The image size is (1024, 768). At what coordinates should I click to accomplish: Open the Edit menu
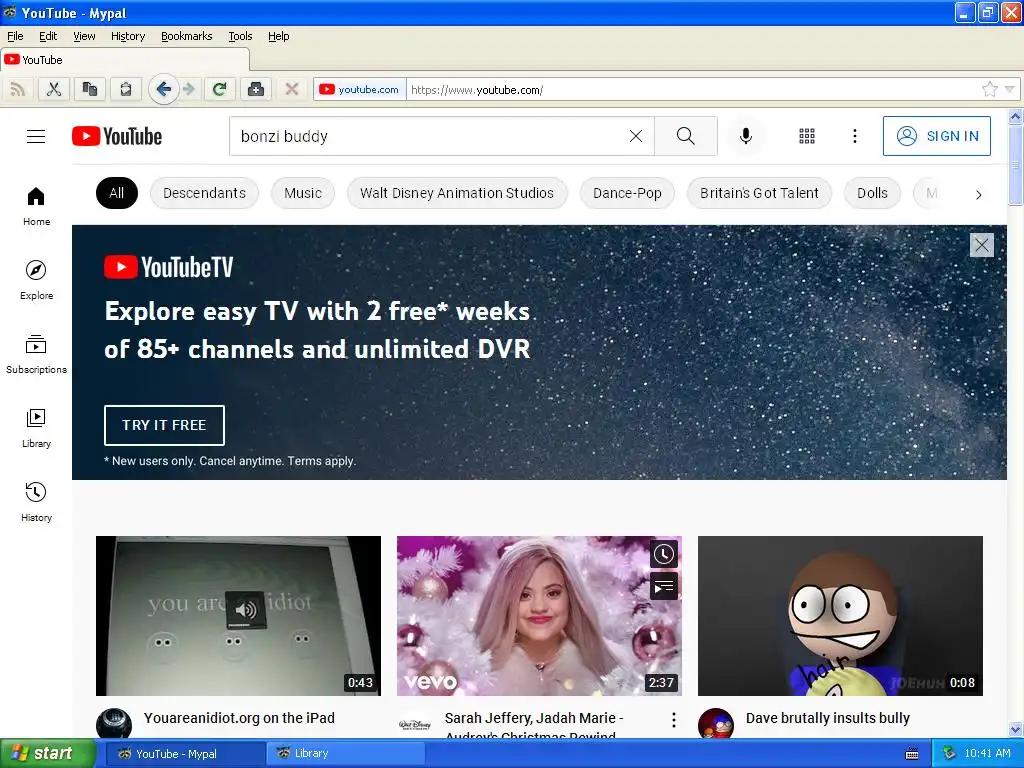tap(48, 36)
